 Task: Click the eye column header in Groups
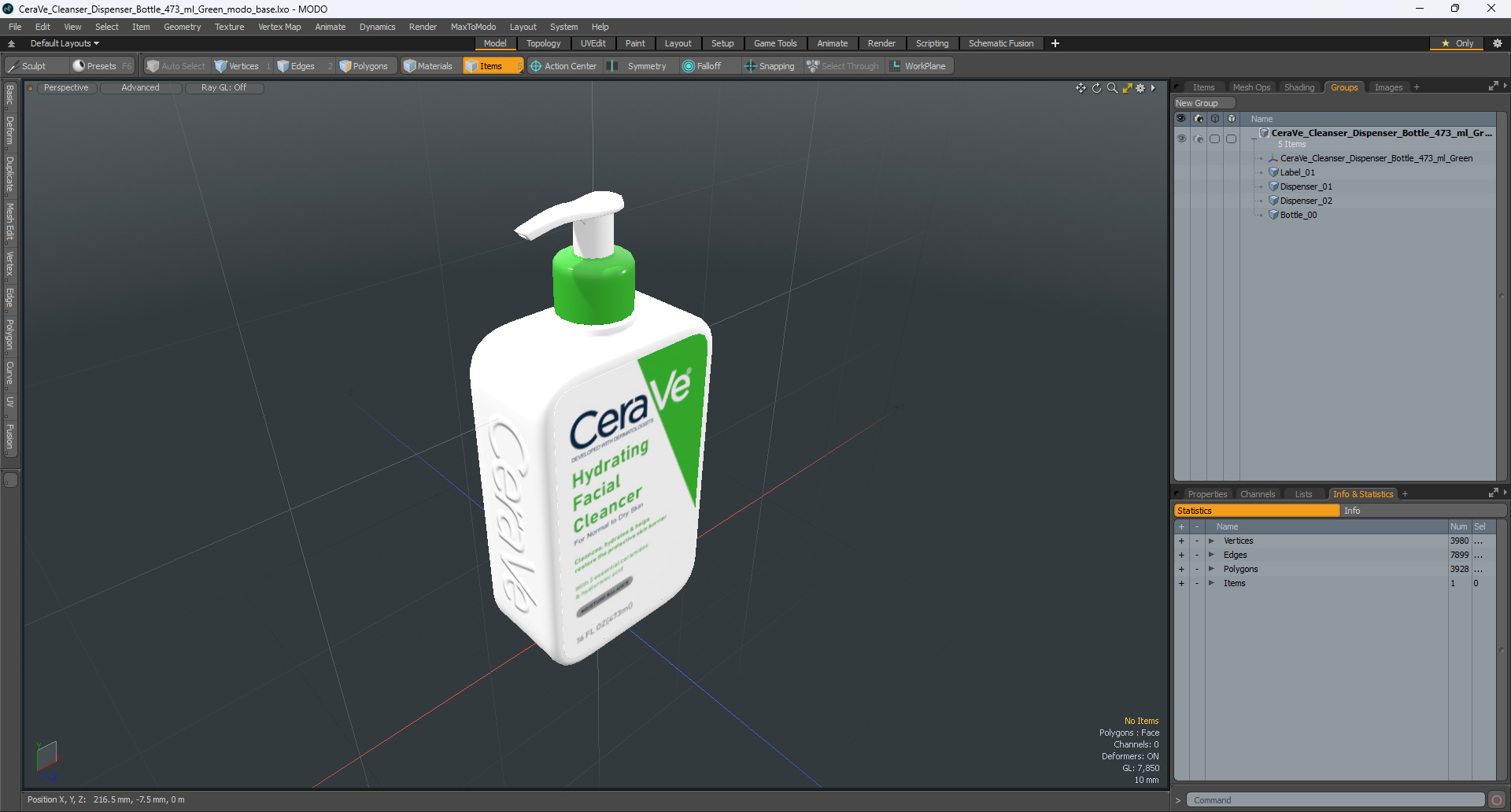1181,119
